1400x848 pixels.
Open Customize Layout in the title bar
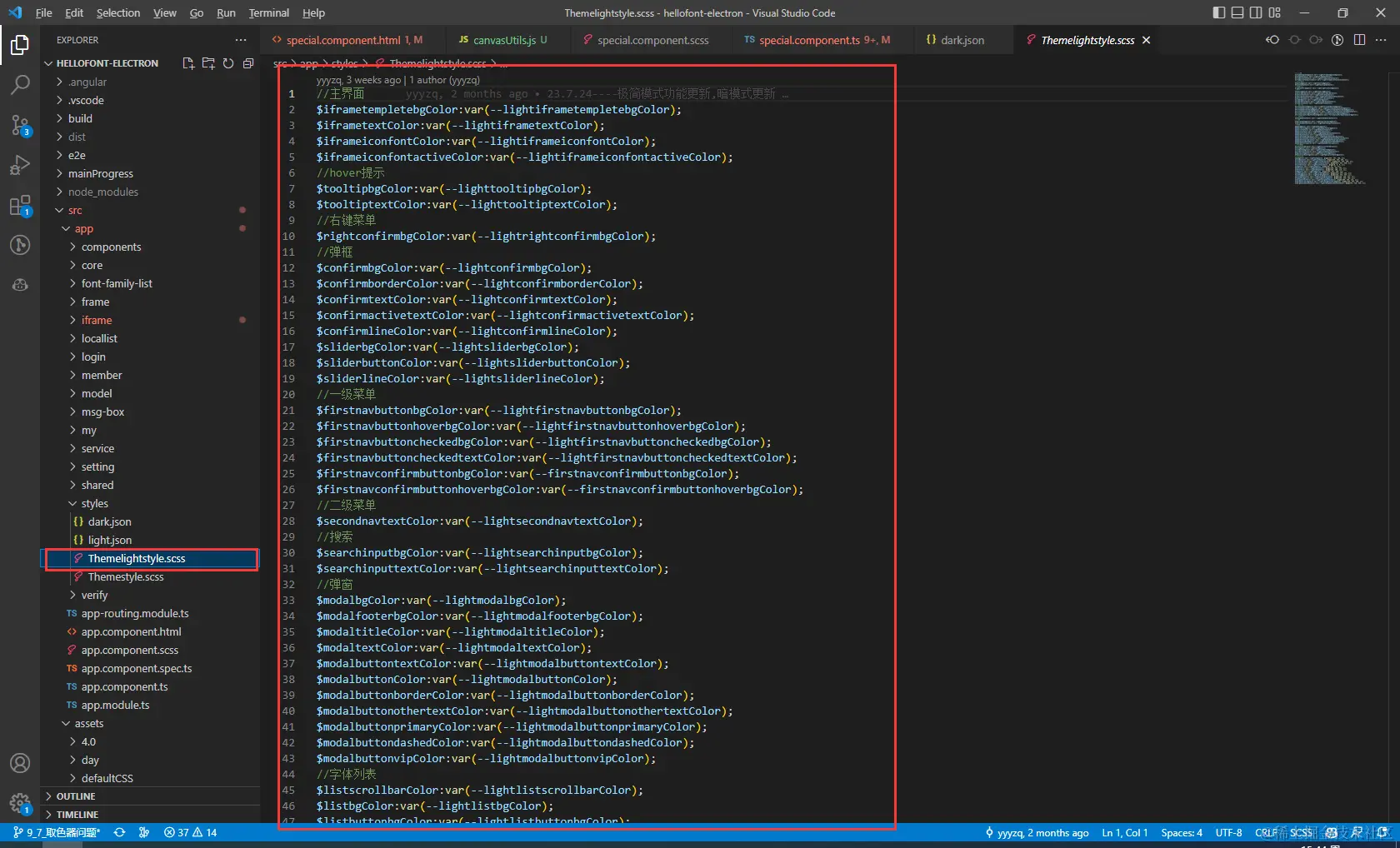tap(1275, 12)
